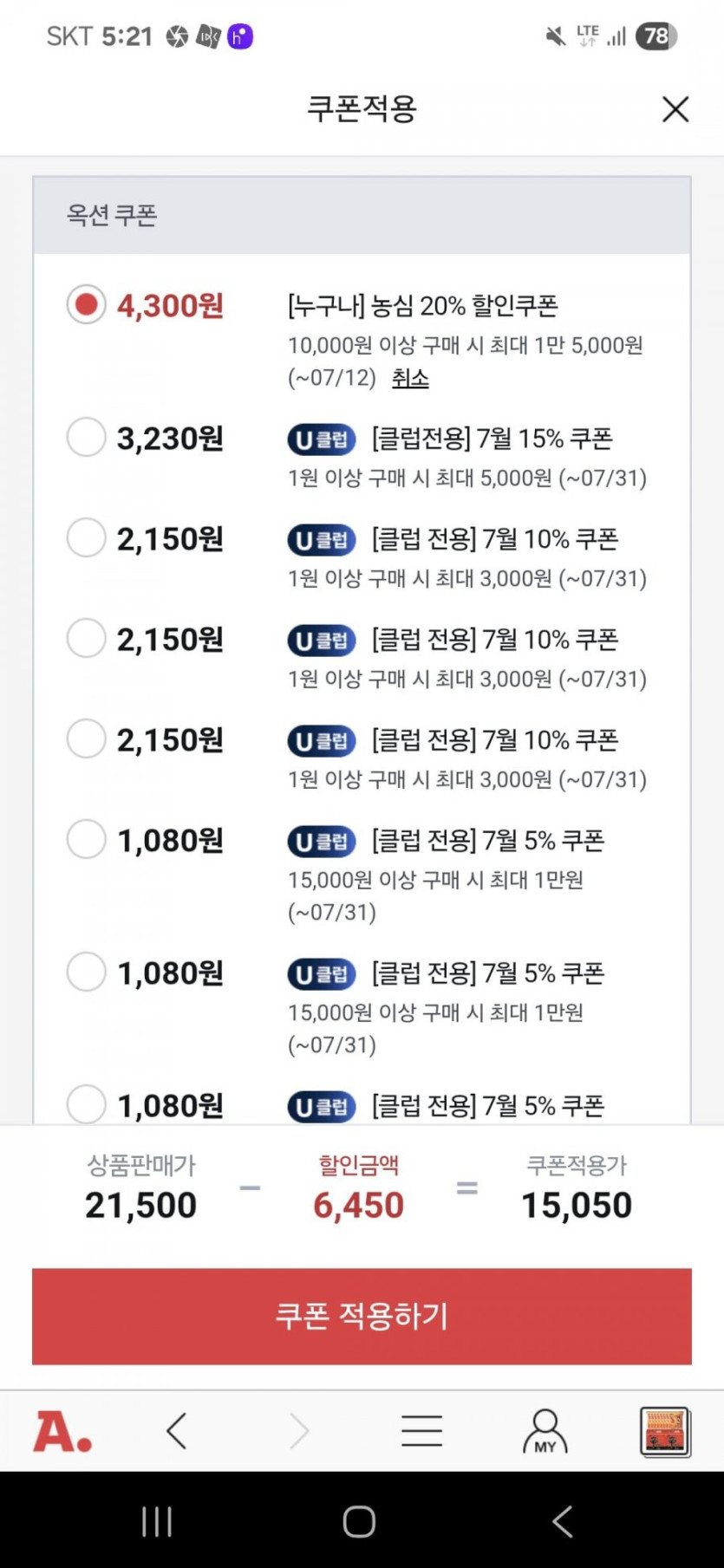This screenshot has width=724, height=1568.
Task: Click the 취소 cancel link
Action: [x=410, y=379]
